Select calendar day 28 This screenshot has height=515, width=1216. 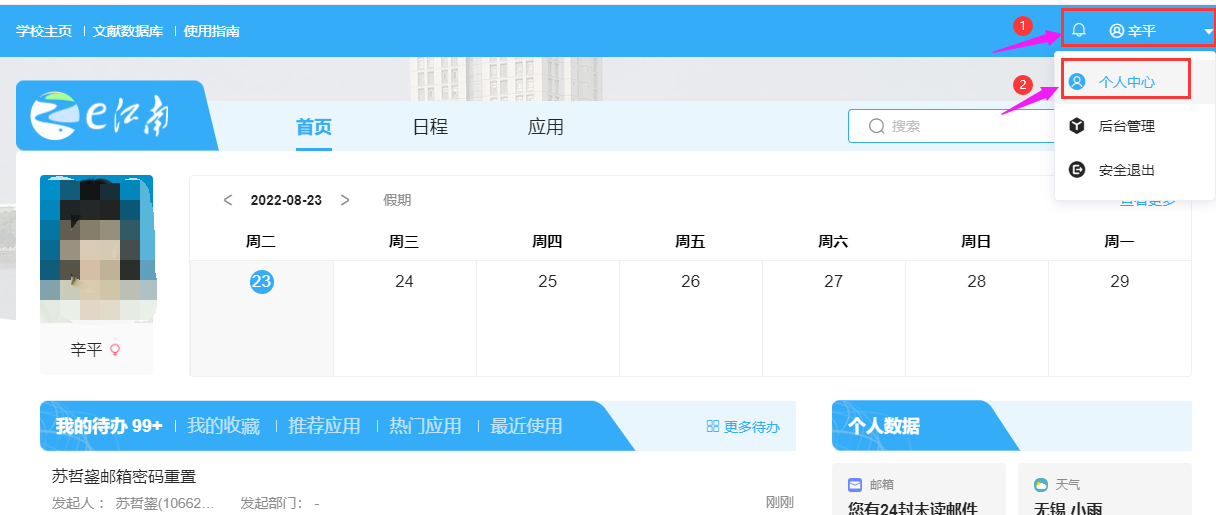point(977,282)
